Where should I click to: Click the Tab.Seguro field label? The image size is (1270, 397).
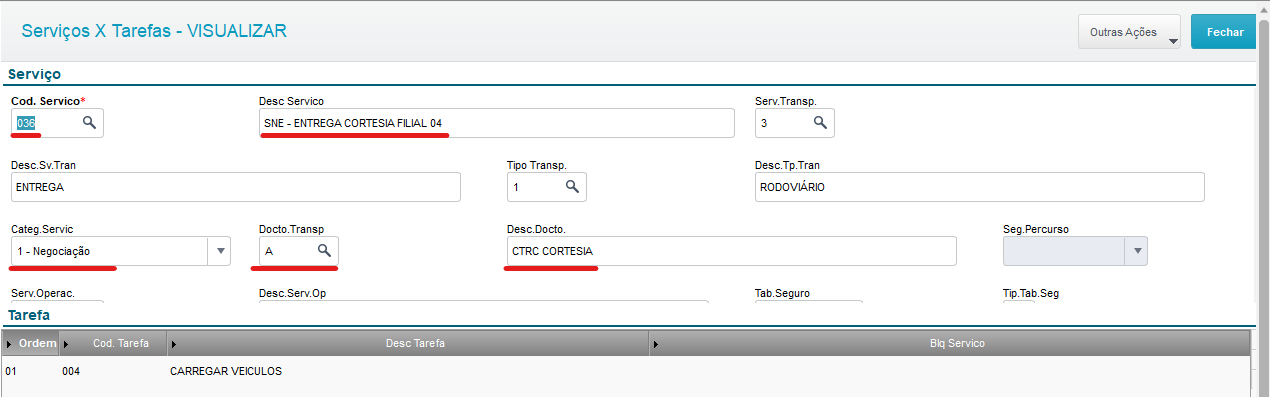click(782, 294)
